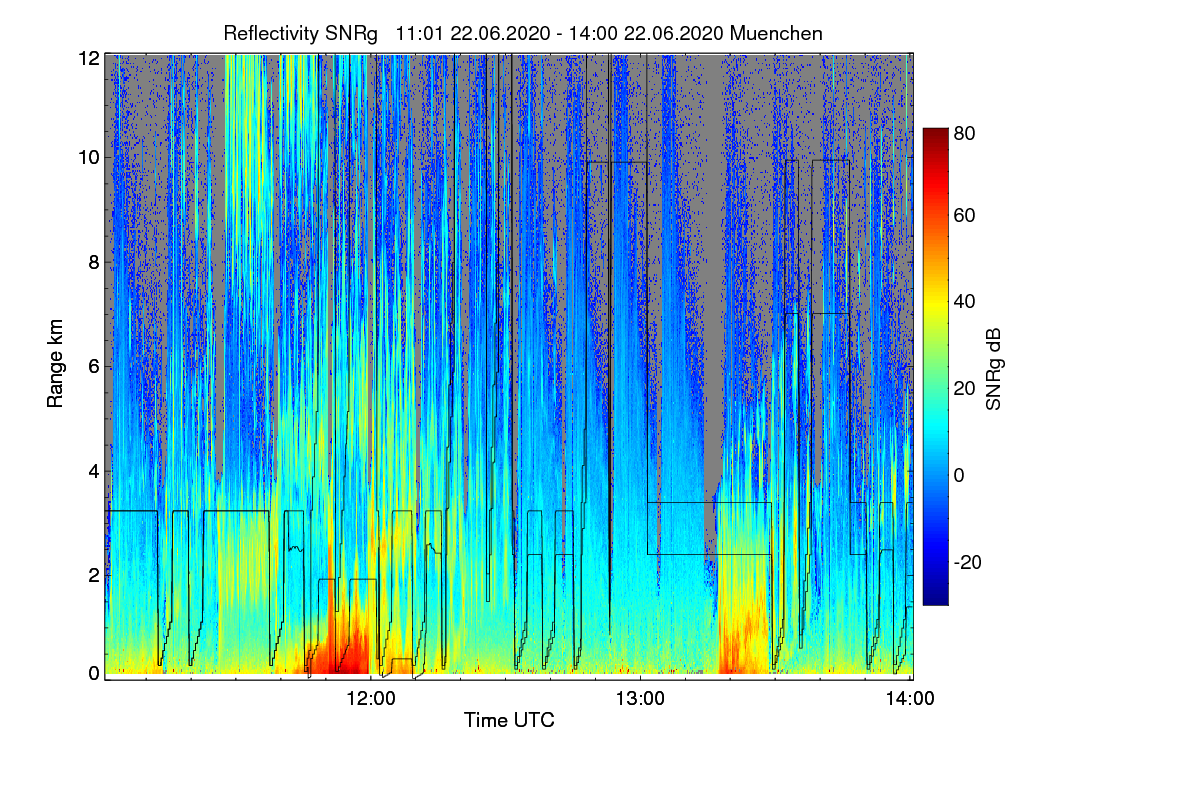Click the y-axis tick label '10'
1200x800 pixels.
(89, 157)
